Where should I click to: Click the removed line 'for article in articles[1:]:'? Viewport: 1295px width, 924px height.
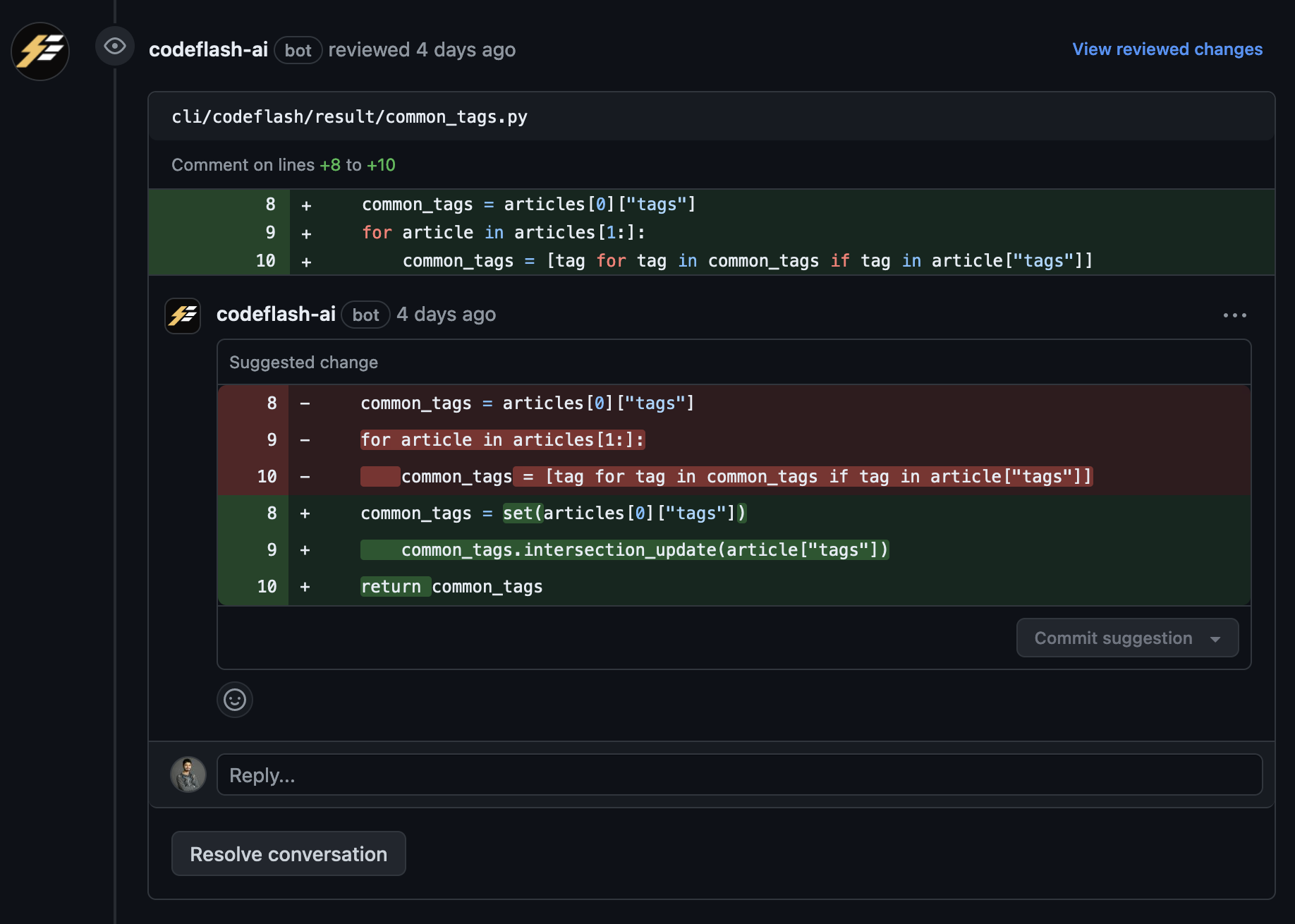click(502, 440)
